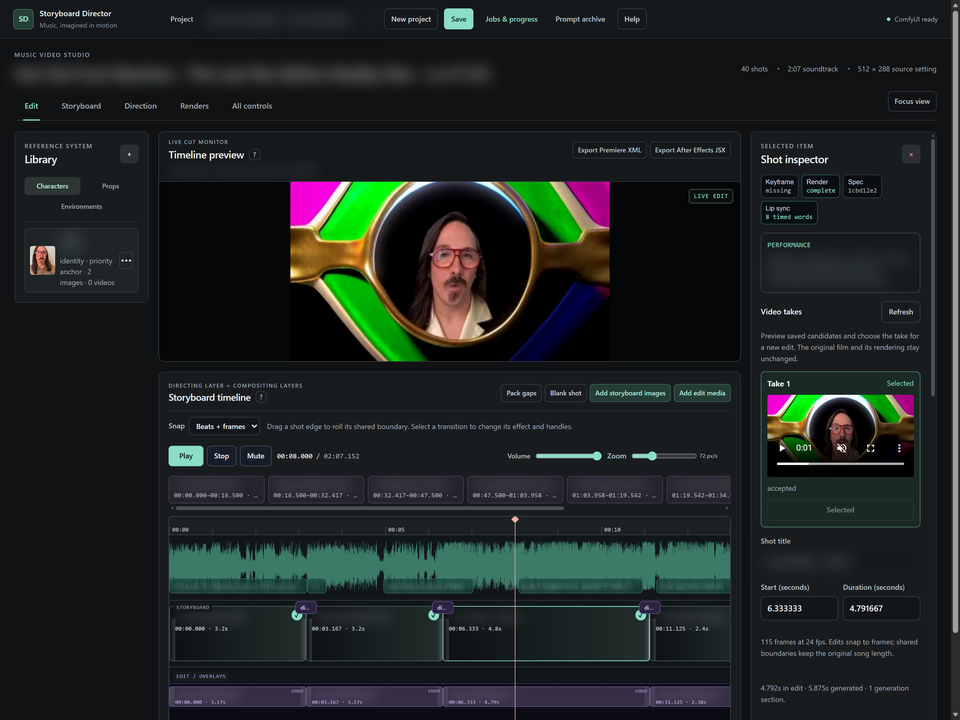Switch to the Direction tab
This screenshot has width=960, height=720.
pos(140,106)
